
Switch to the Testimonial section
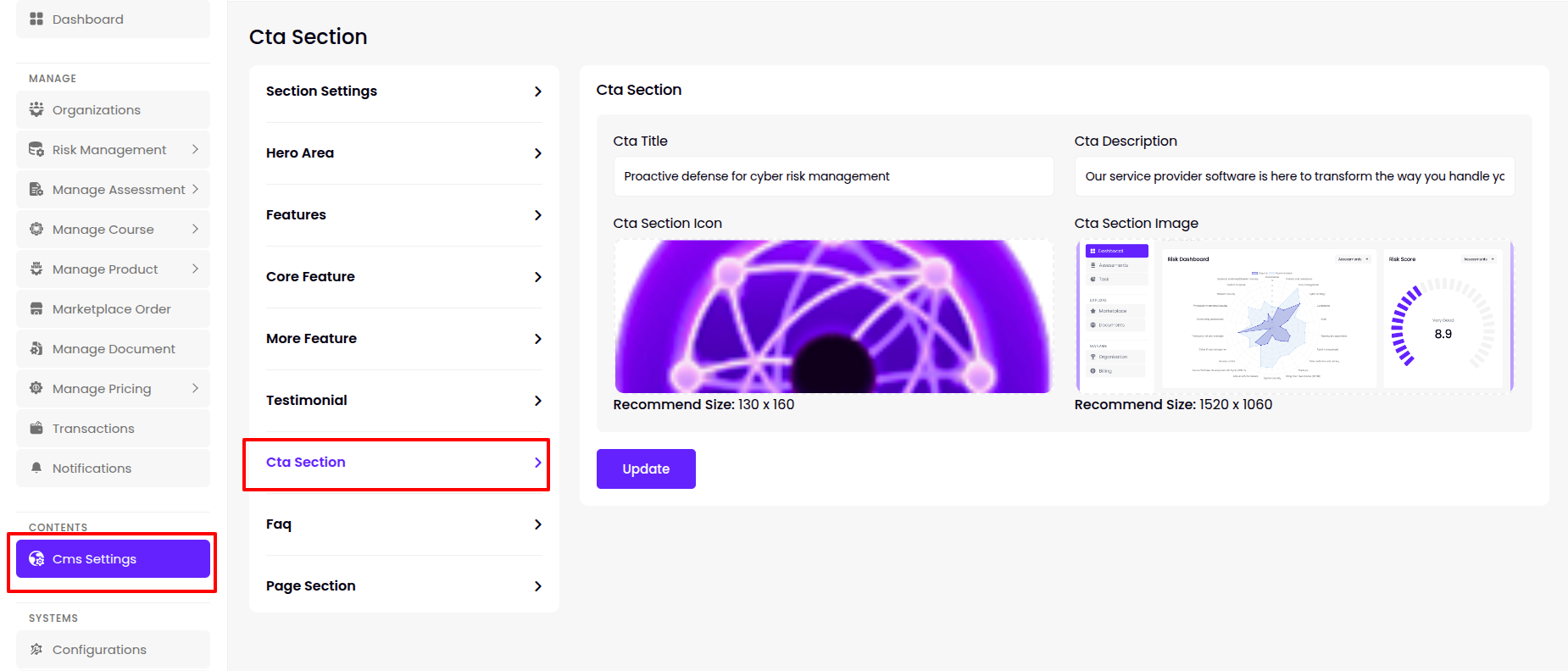(403, 401)
